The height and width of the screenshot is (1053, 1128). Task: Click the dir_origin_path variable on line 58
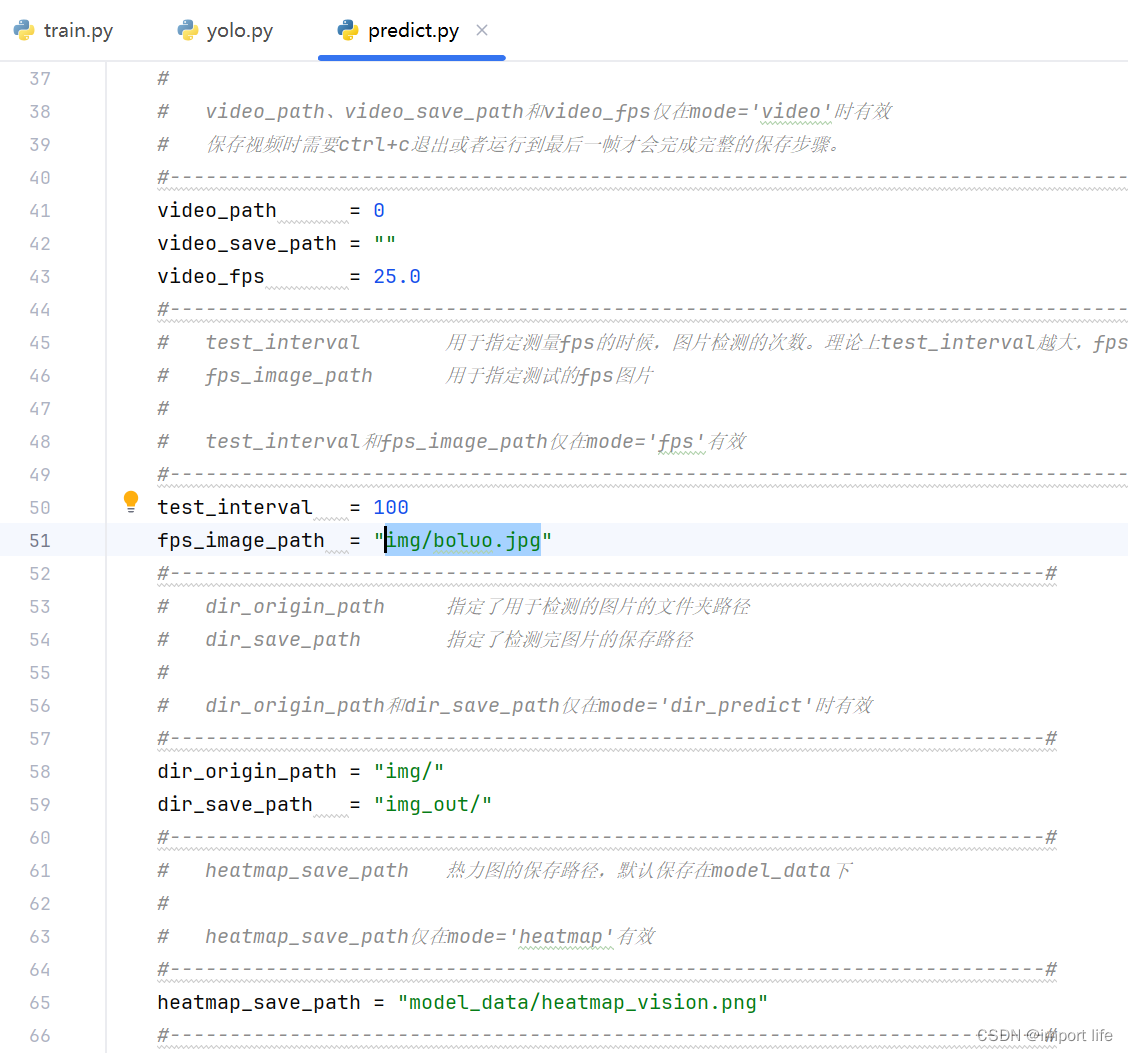pyautogui.click(x=247, y=772)
